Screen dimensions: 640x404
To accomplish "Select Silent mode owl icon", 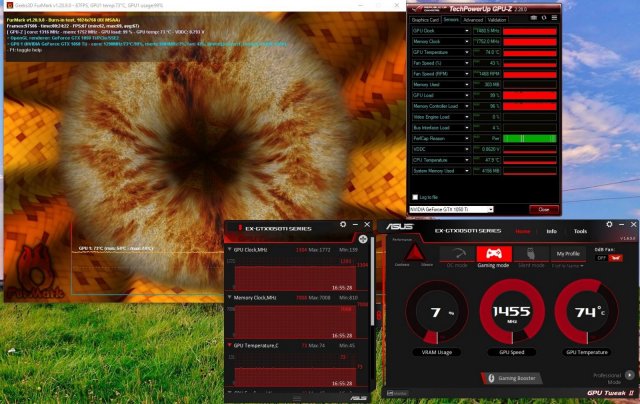I will tap(531, 254).
